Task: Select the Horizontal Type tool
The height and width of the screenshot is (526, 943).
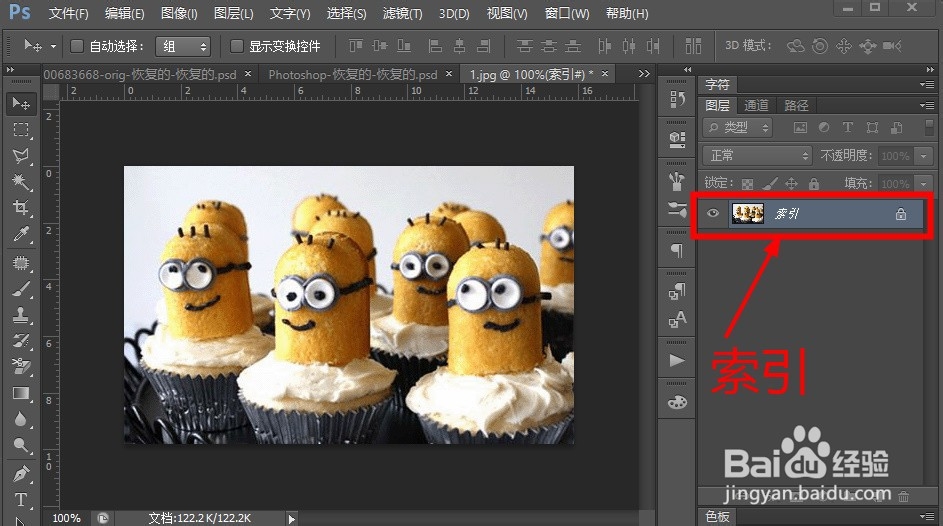Action: pos(21,500)
